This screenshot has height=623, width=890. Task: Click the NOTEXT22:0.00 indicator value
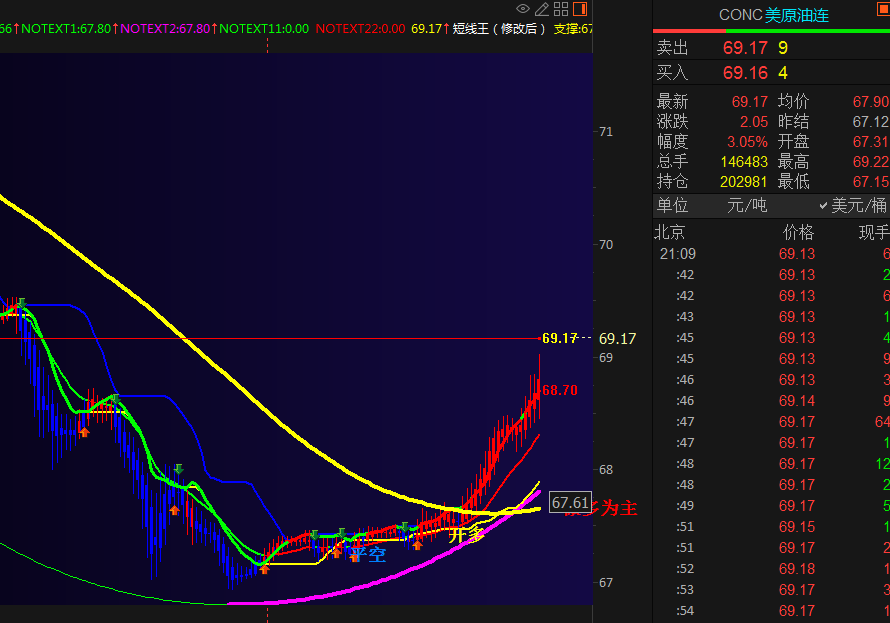coord(360,28)
